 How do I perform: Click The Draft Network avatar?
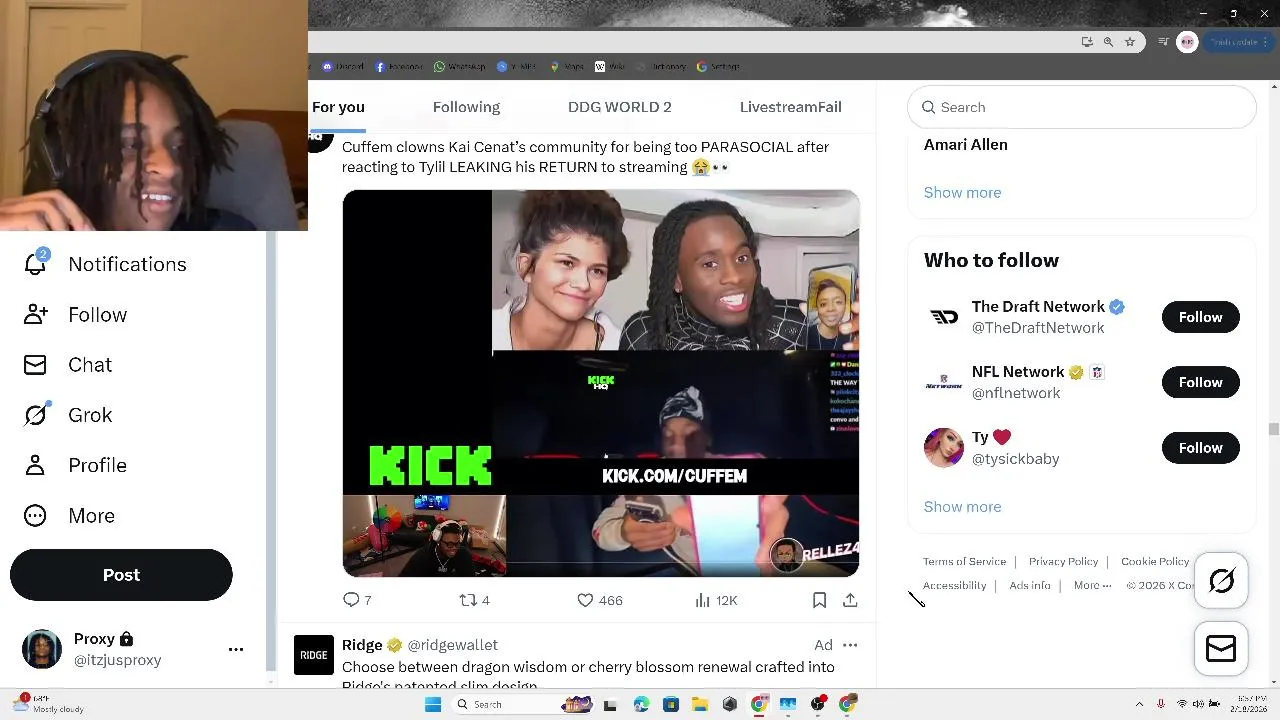[x=944, y=317]
